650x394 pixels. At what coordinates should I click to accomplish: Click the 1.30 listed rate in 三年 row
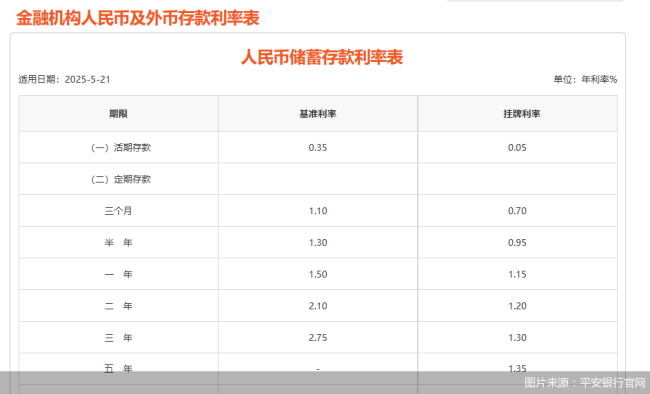pos(517,338)
